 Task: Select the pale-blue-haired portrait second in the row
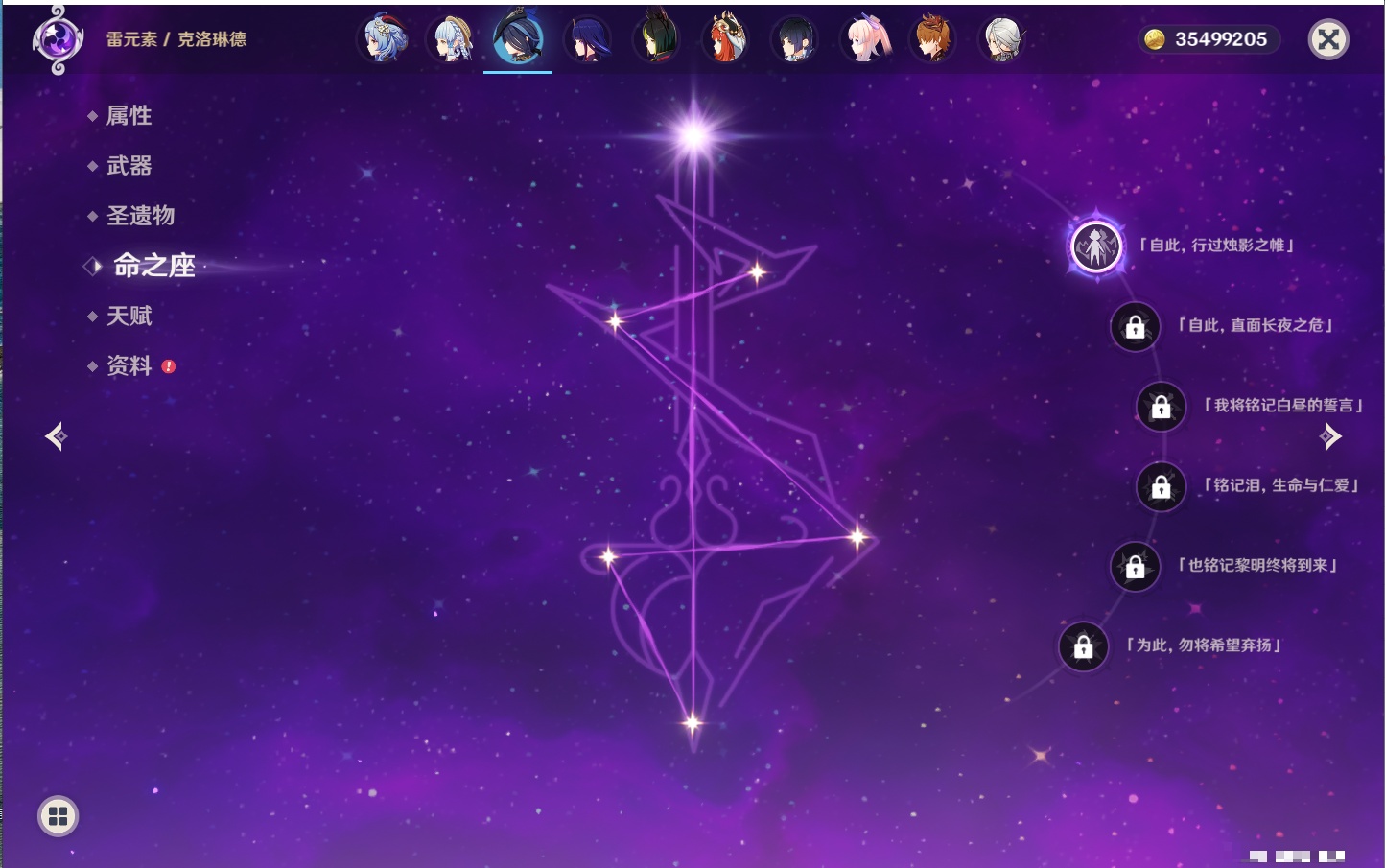pos(453,39)
